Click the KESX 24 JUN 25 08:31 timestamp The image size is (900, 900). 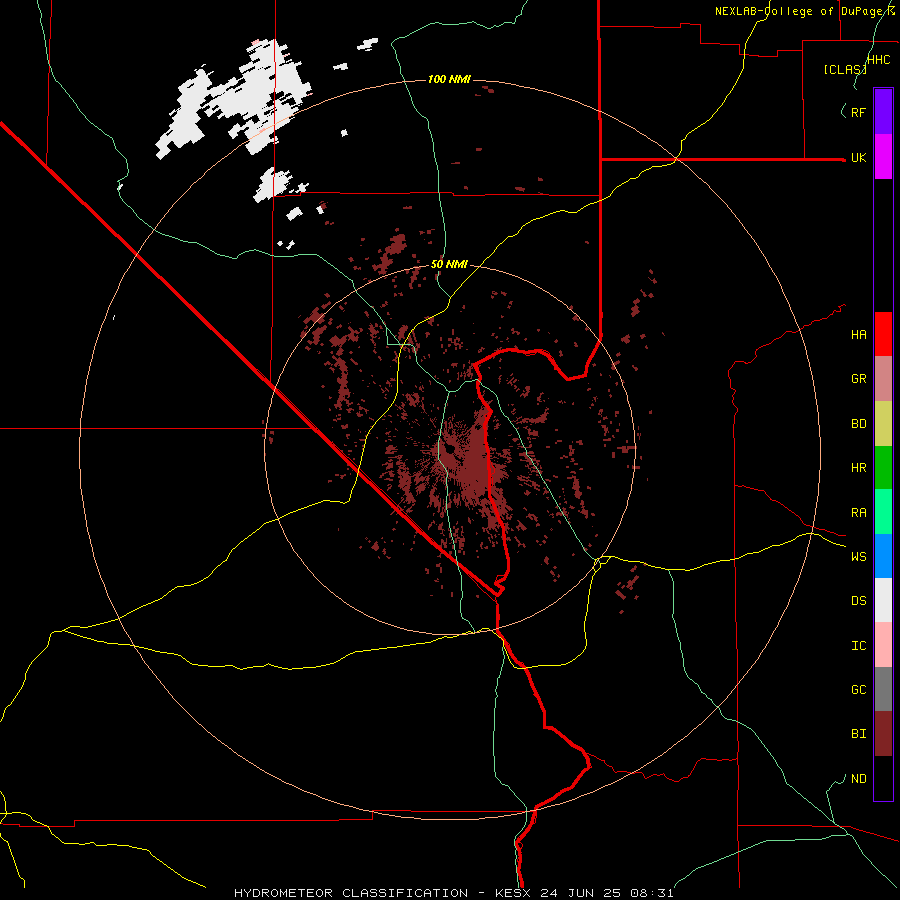coord(584,893)
